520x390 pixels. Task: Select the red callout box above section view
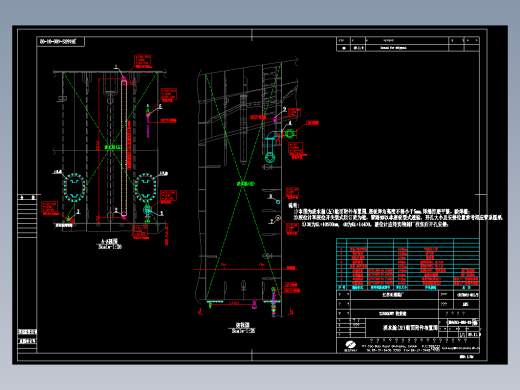pyautogui.click(x=143, y=60)
